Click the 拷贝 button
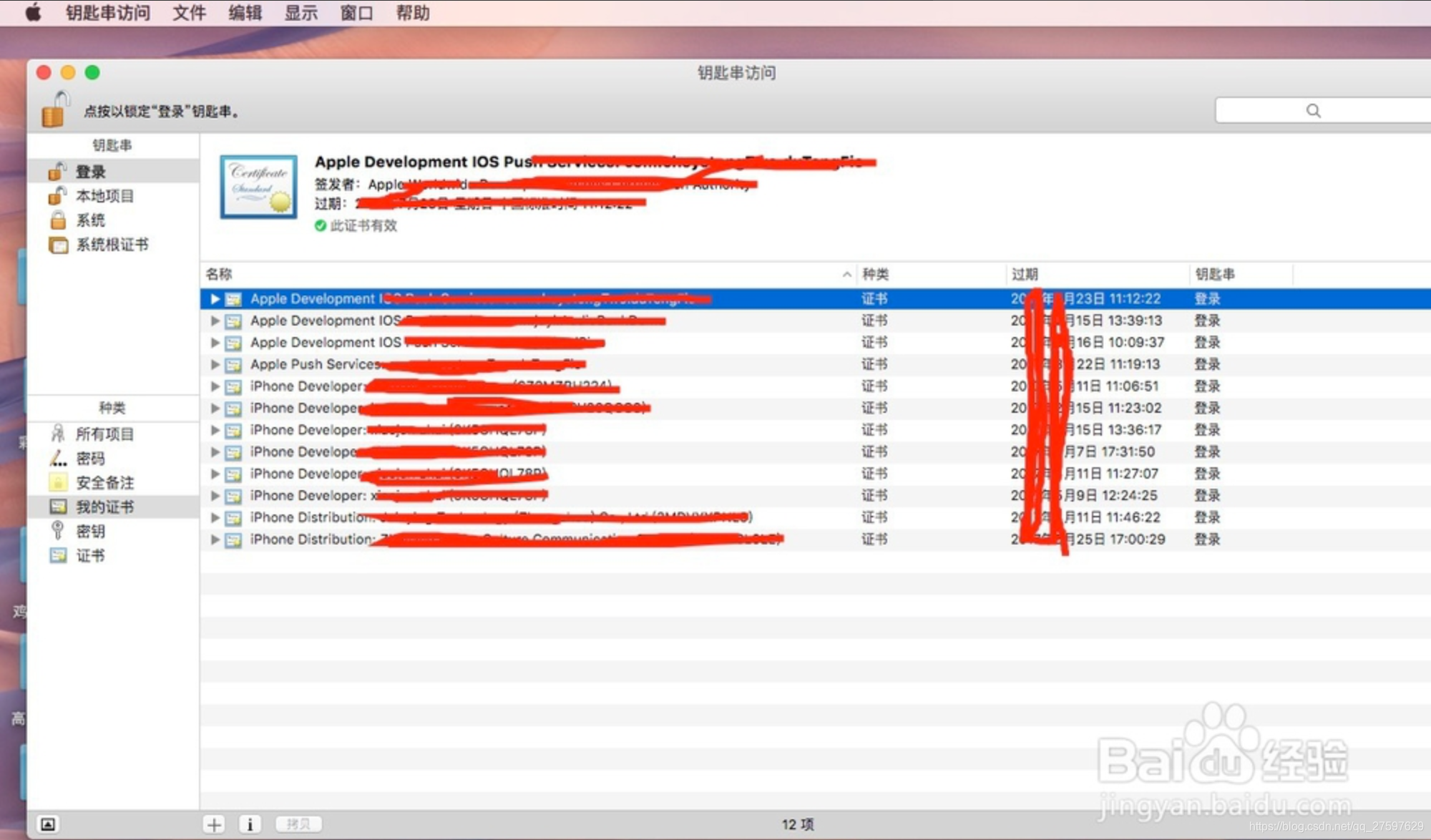Viewport: 1431px width, 840px height. click(298, 824)
